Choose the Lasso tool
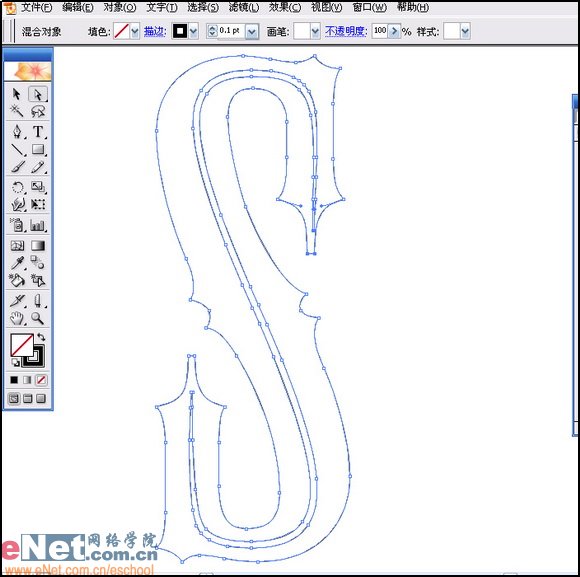 tap(38, 111)
